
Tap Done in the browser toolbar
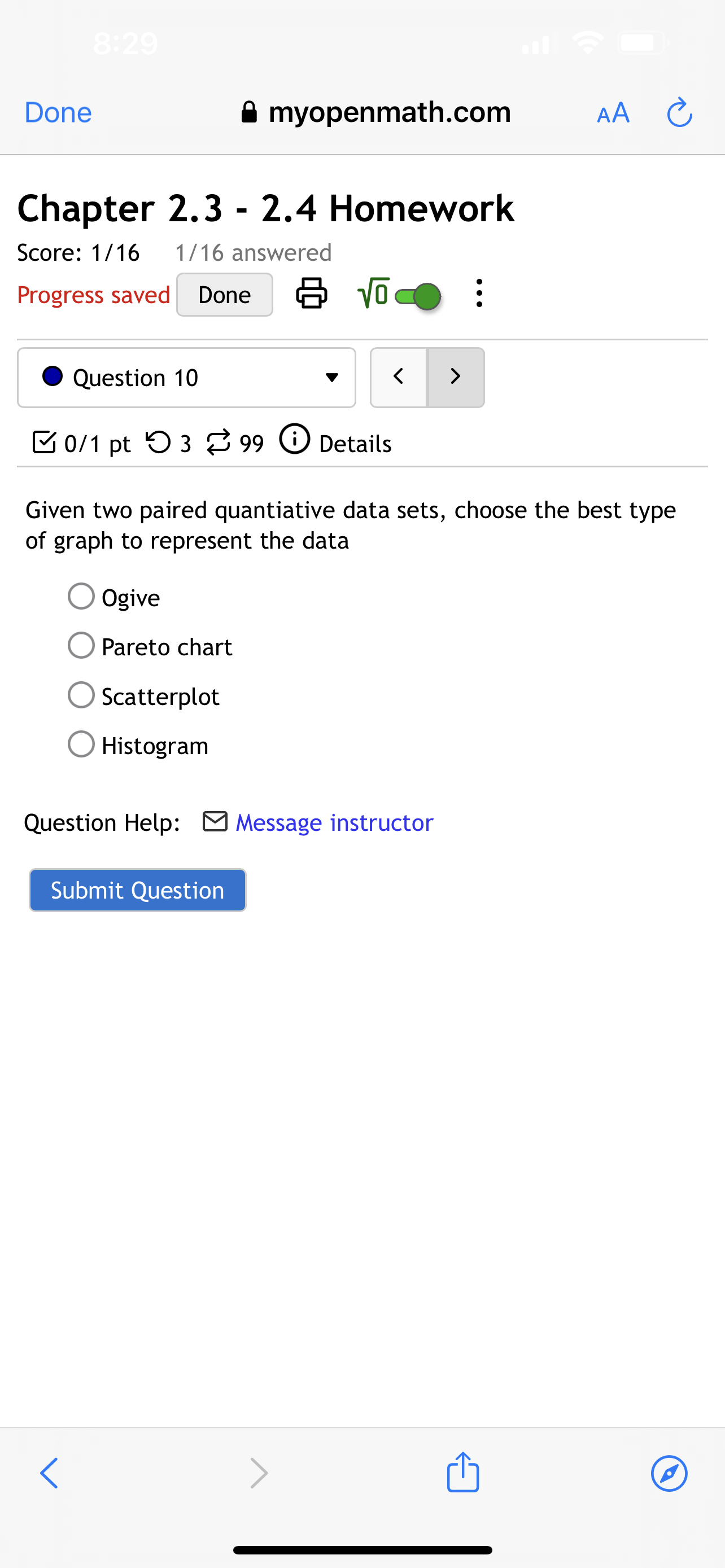(x=58, y=112)
